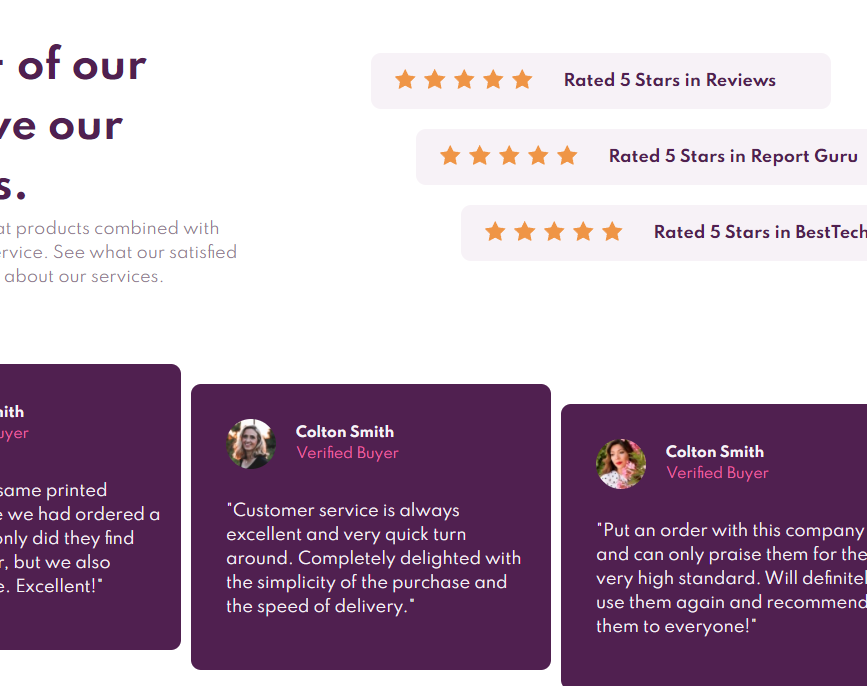
Task: Click 'Rated 5 Stars in Reviews' text
Action: click(669, 80)
